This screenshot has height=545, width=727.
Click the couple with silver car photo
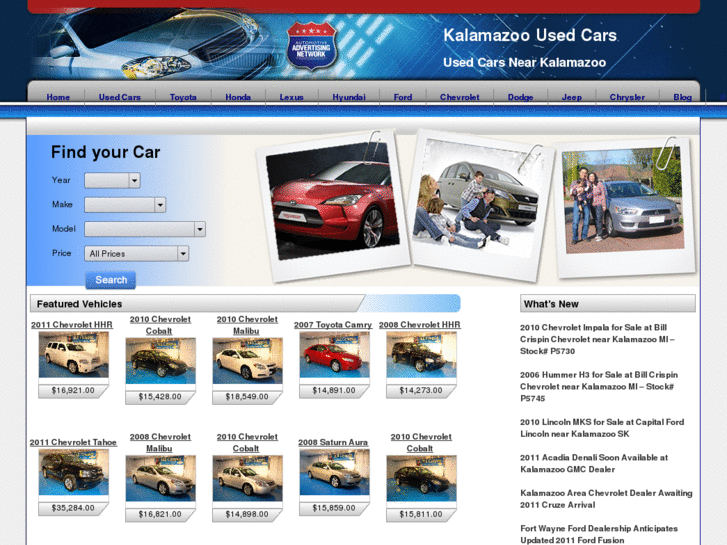(624, 205)
